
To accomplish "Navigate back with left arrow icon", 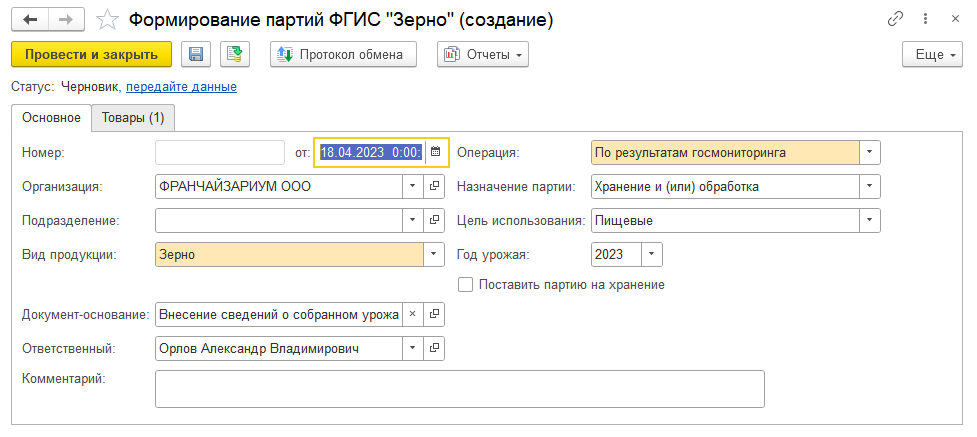I will click(30, 20).
